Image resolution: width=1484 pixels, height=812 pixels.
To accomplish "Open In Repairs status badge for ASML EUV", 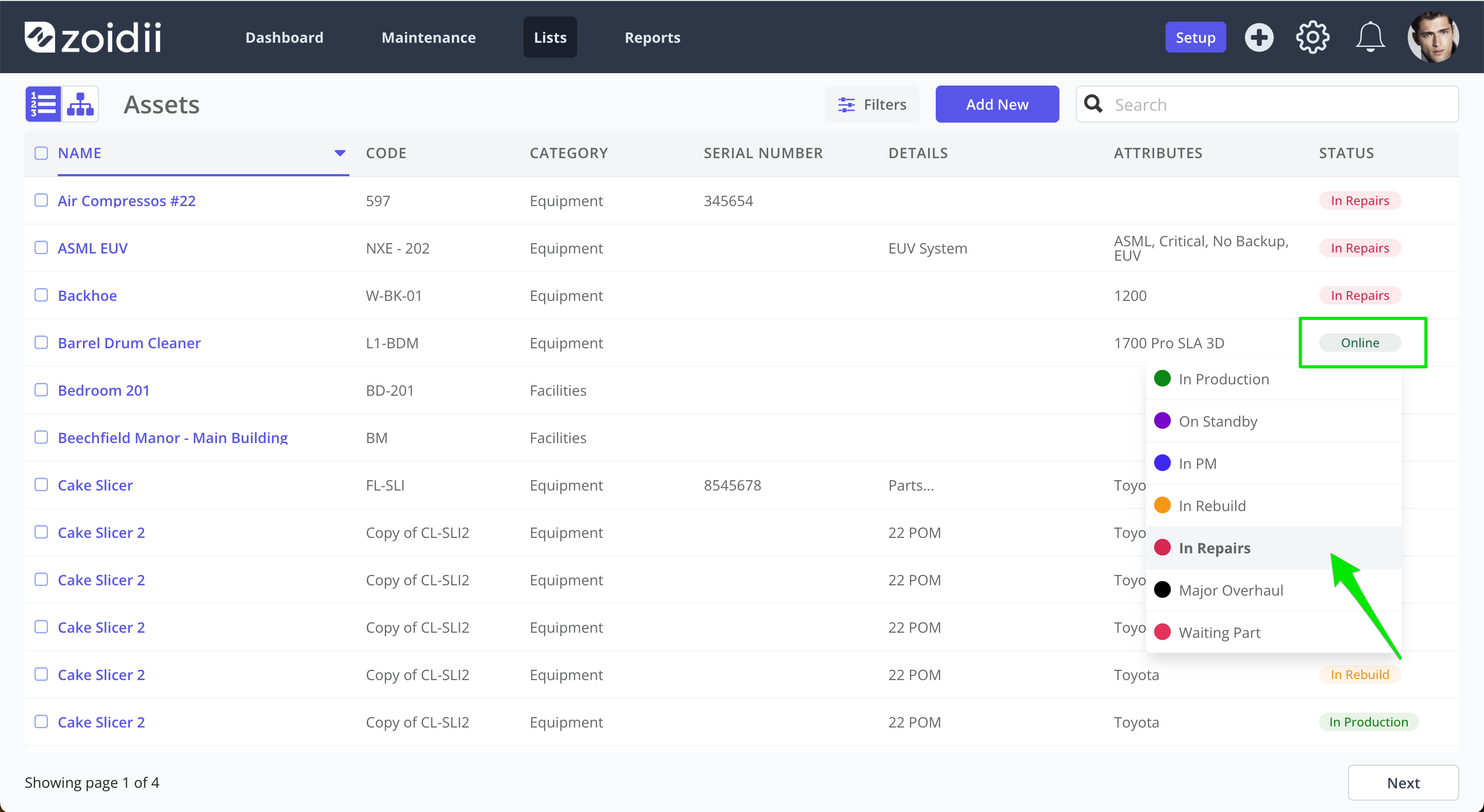I will click(x=1360, y=248).
